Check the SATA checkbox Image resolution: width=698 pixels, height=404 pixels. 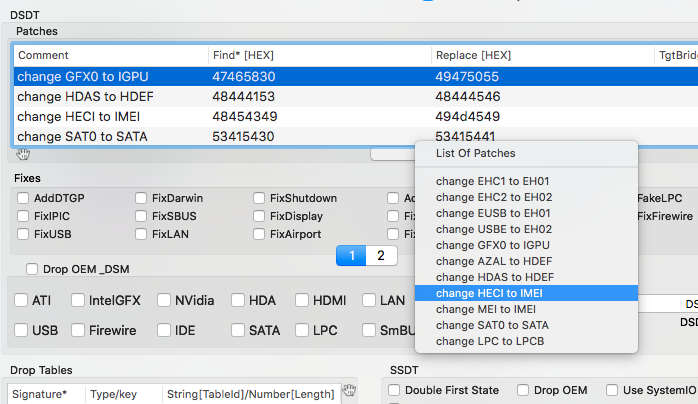click(238, 330)
